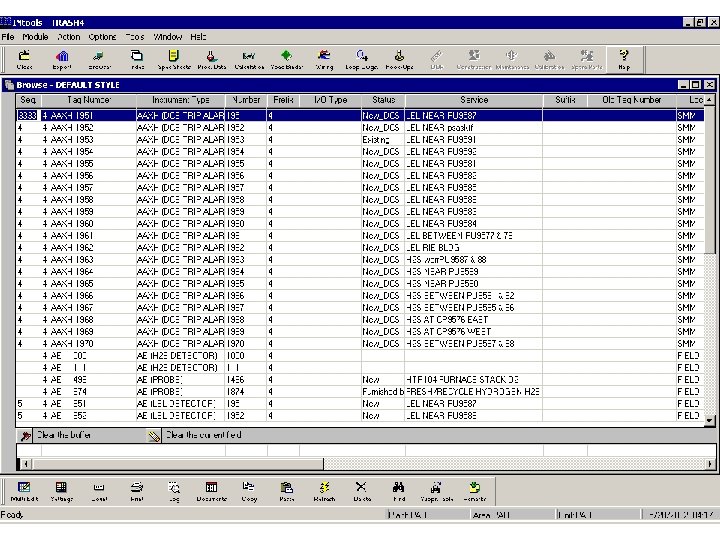
Task: Open the Calculation module
Action: pyautogui.click(x=249, y=60)
